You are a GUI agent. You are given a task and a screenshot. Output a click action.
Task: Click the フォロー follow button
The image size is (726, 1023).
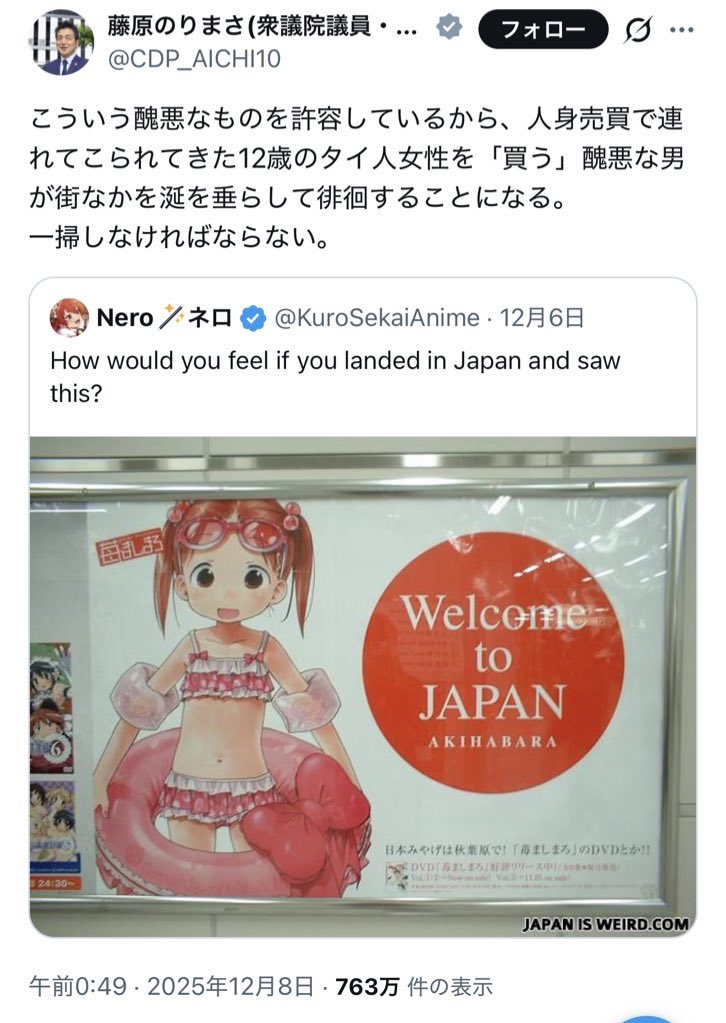tap(543, 29)
